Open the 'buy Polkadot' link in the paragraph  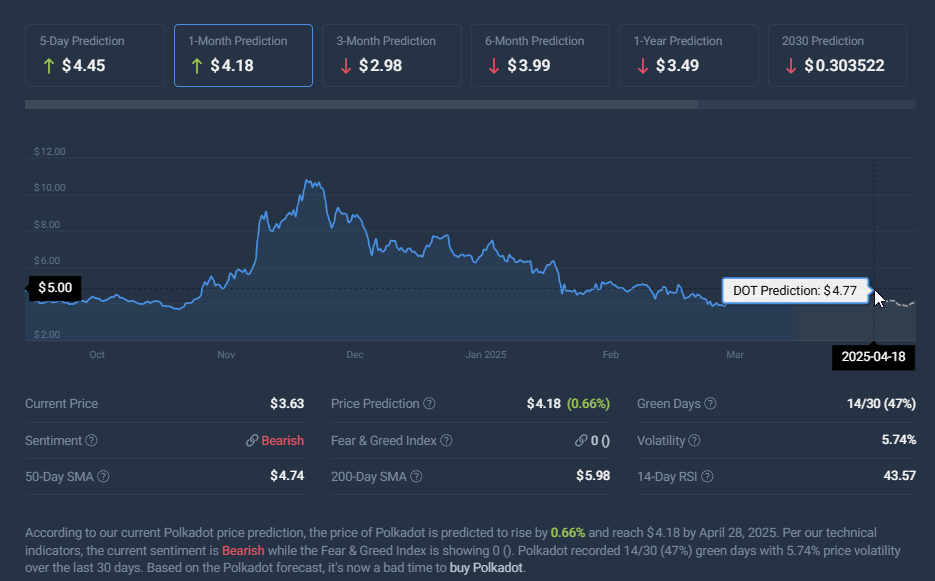pyautogui.click(x=486, y=568)
